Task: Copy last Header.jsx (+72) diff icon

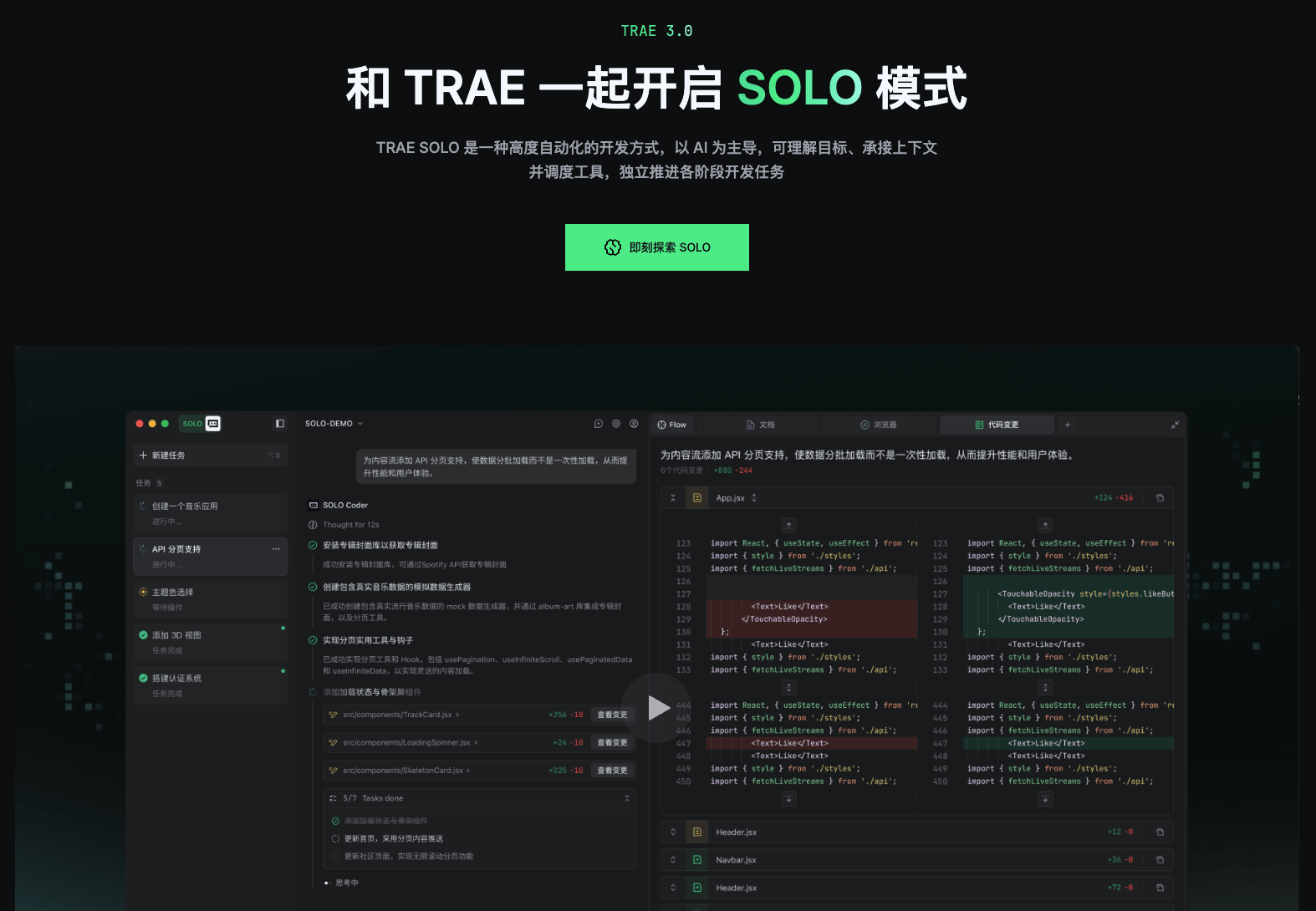Action: point(1160,888)
